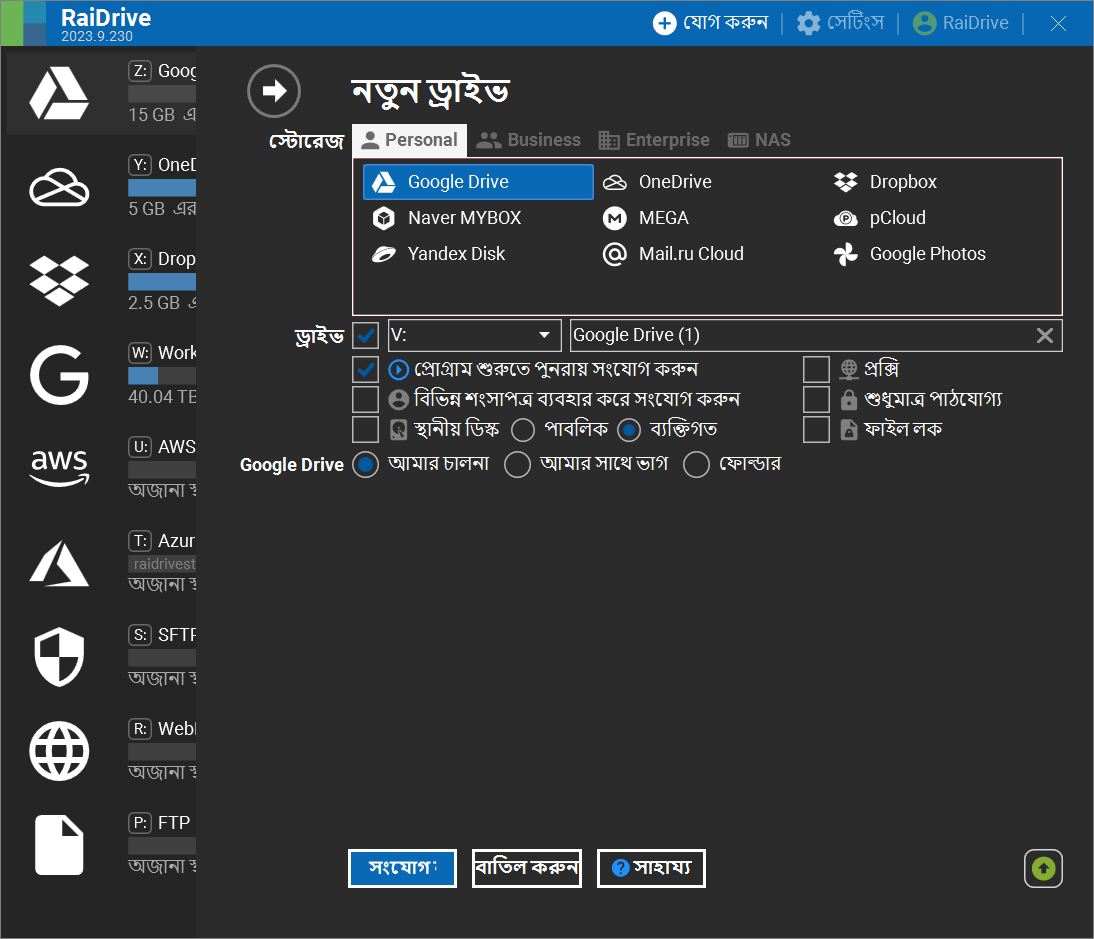Clear the drive name with the X
Screen dimensions: 1094x939
click(x=1044, y=336)
